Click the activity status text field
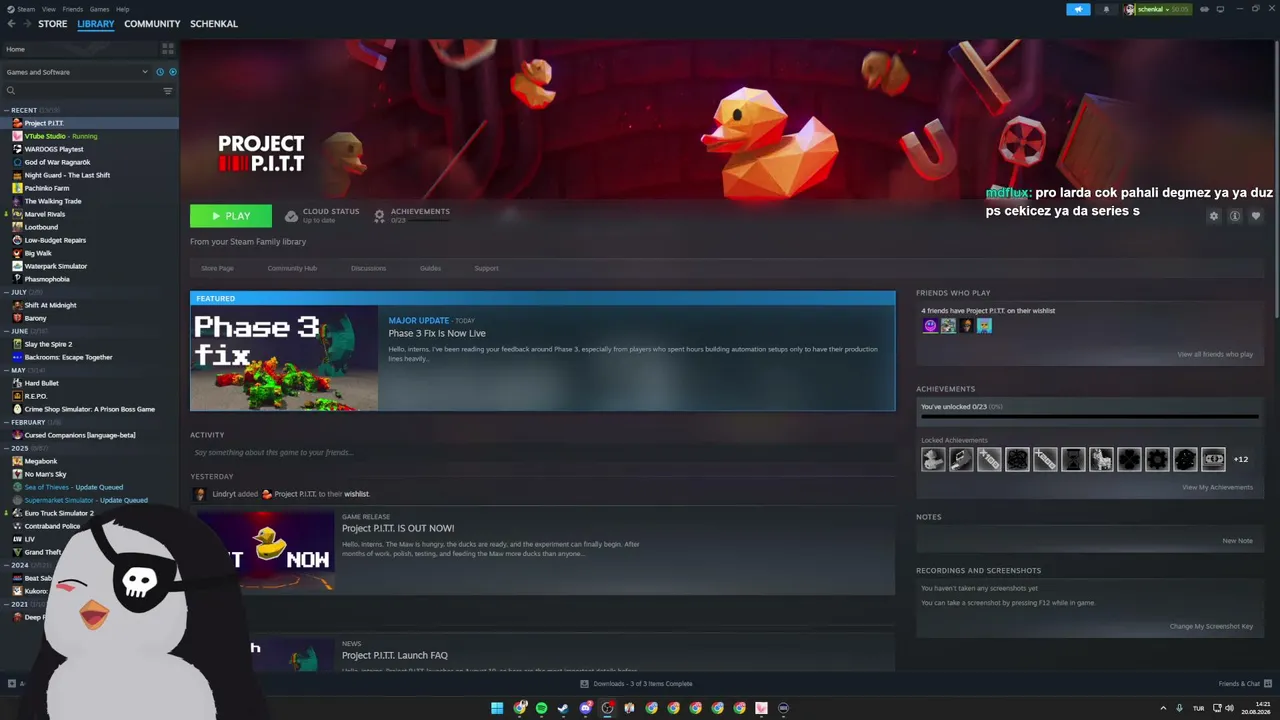The width and height of the screenshot is (1280, 720). (542, 452)
